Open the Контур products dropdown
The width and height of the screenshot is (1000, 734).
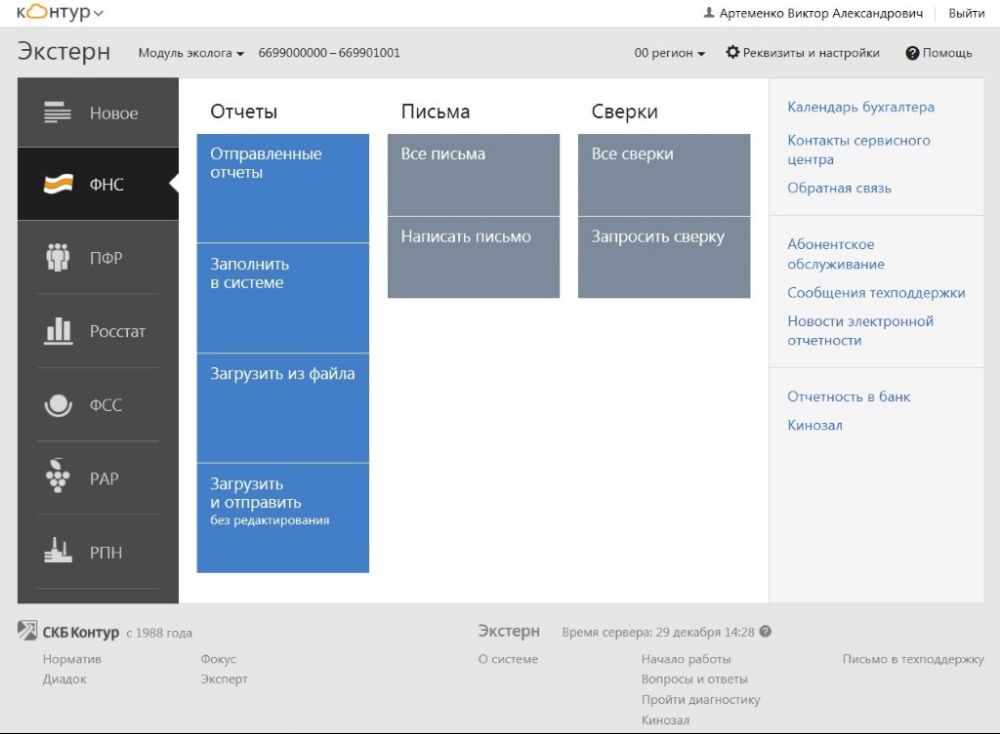[60, 12]
